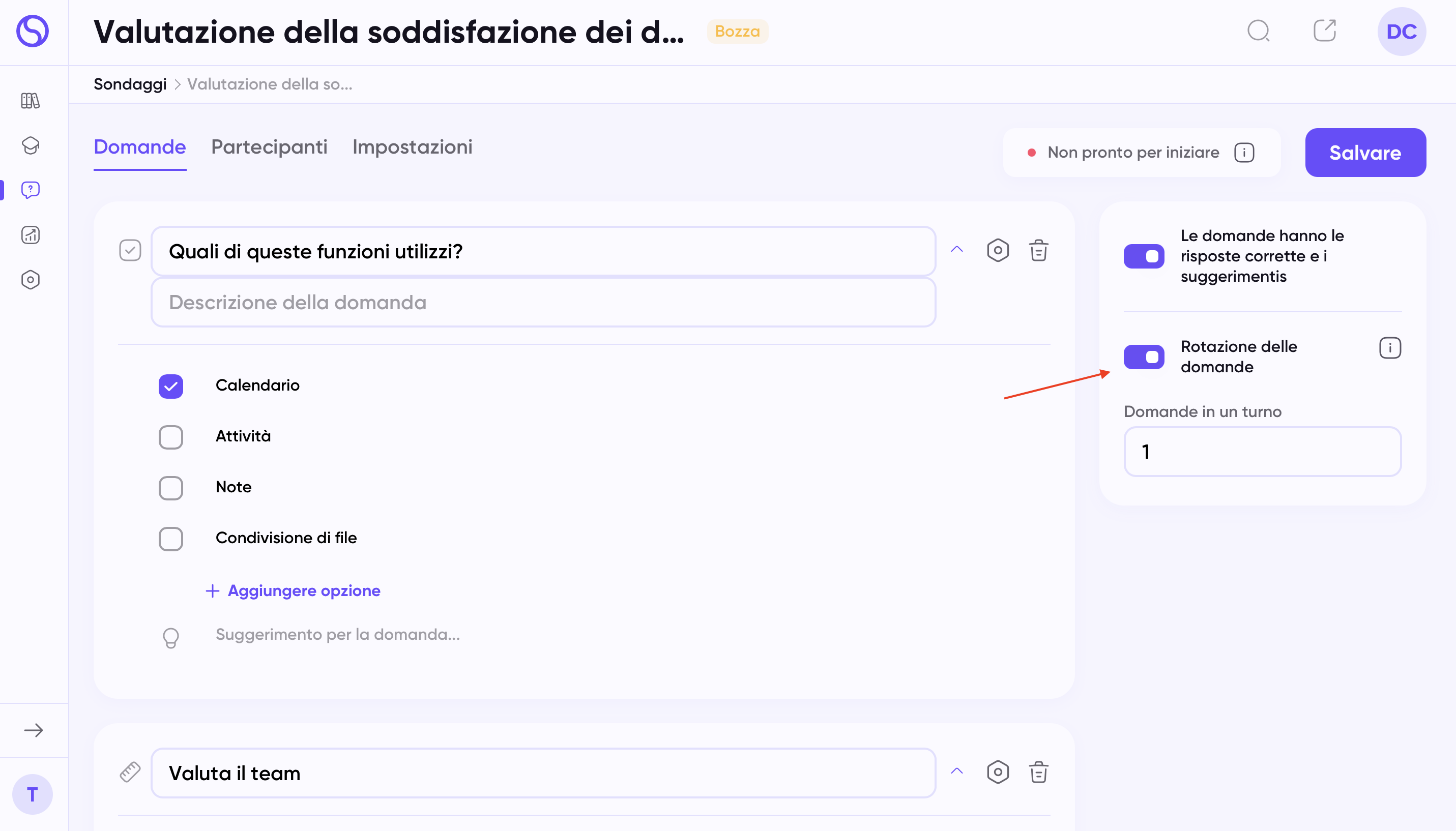The width and height of the screenshot is (1456, 831).
Task: Uncheck the Calendario option checkbox
Action: 170,387
